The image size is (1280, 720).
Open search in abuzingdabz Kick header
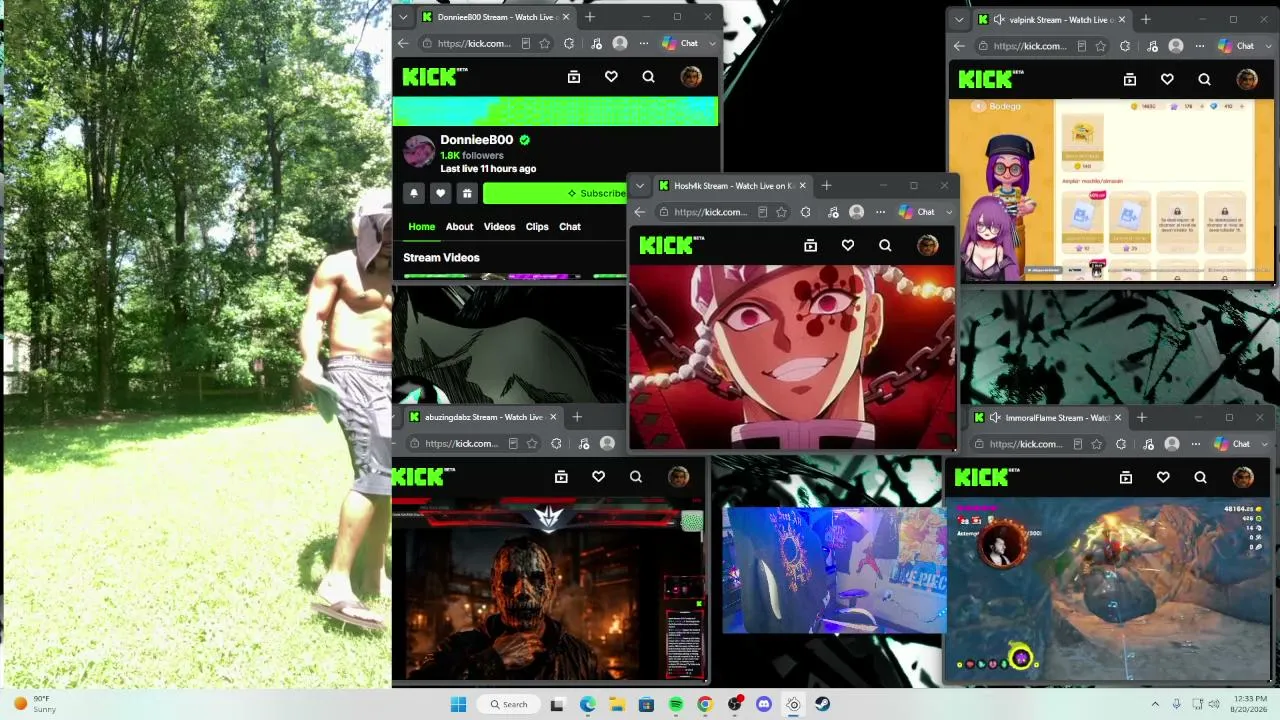tap(636, 477)
